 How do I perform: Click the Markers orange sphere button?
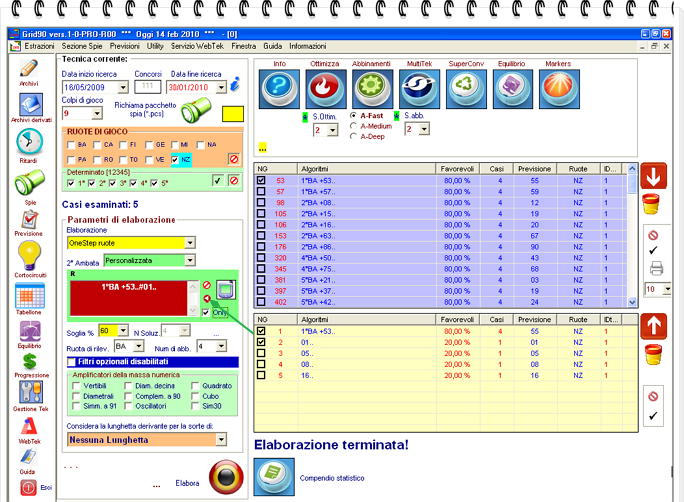[x=559, y=89]
